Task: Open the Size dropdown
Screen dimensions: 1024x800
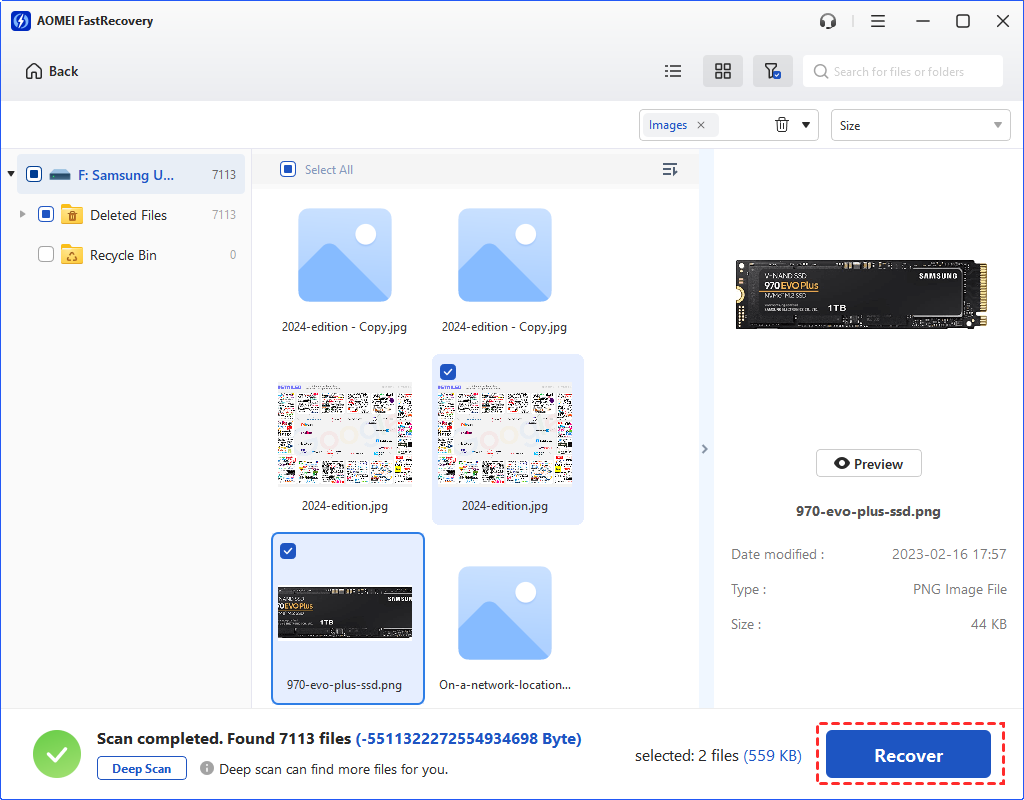Action: [x=920, y=125]
